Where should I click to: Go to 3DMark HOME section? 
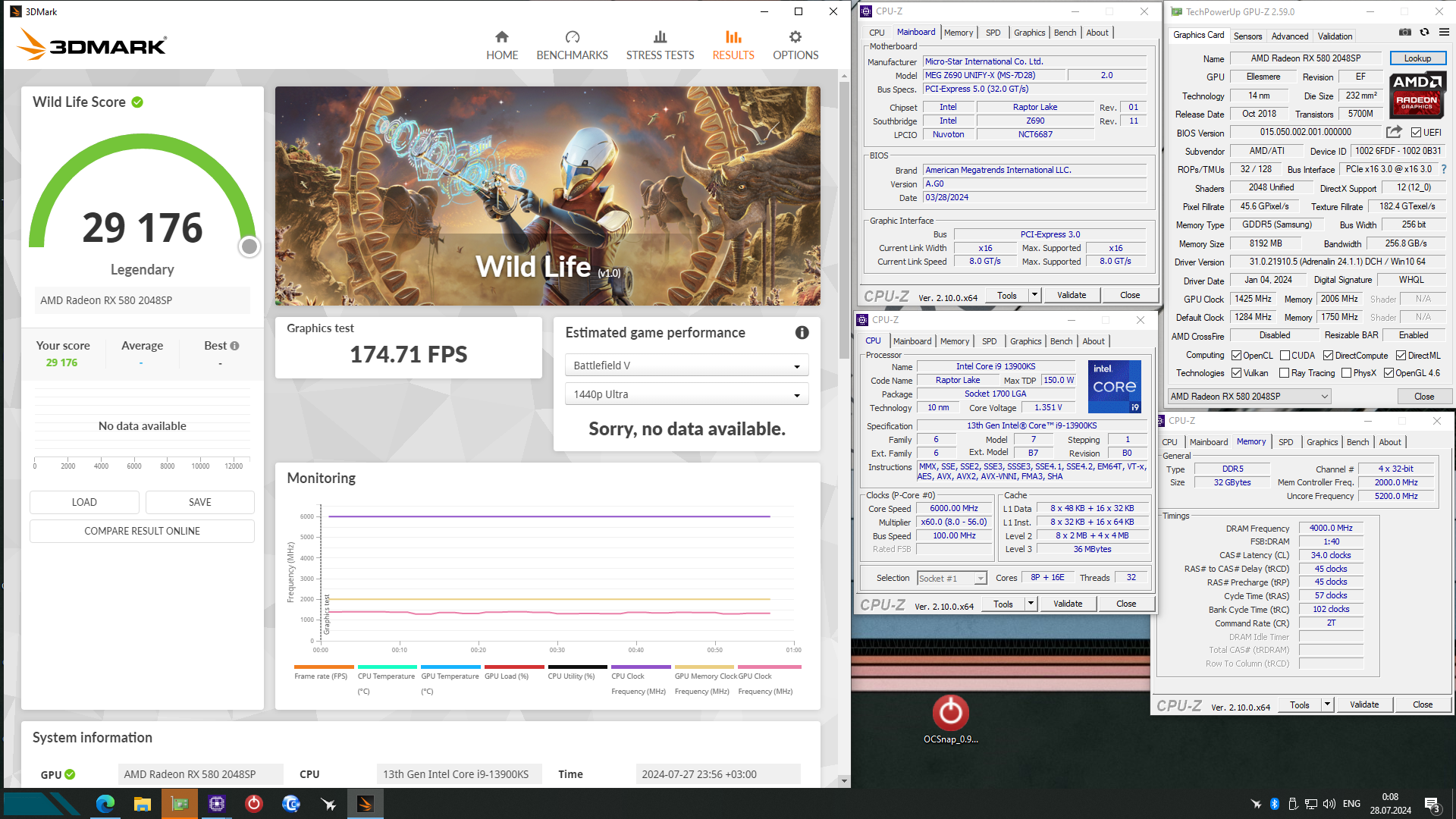coord(502,45)
